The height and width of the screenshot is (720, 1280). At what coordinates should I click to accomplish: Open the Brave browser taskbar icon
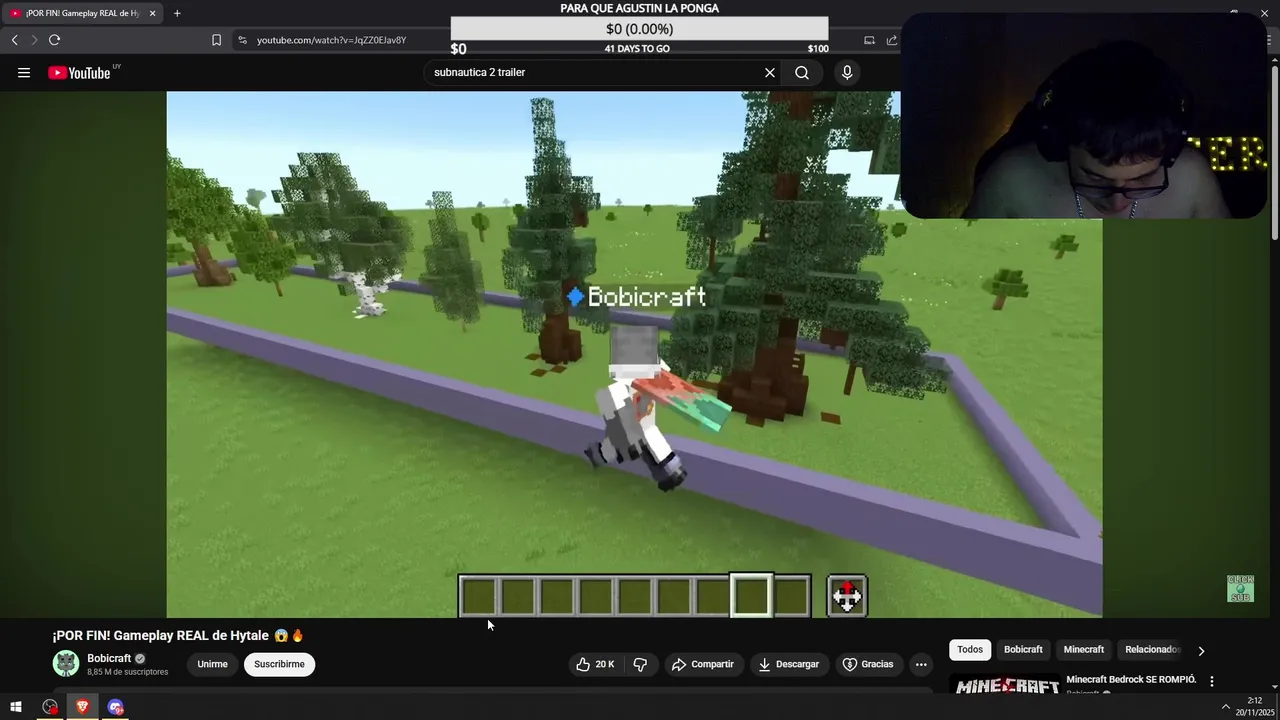pyautogui.click(x=82, y=707)
